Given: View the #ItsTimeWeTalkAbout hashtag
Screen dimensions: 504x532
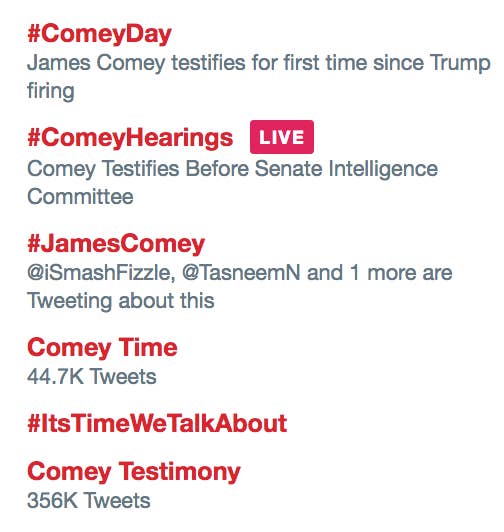Looking at the screenshot, I should click(157, 424).
